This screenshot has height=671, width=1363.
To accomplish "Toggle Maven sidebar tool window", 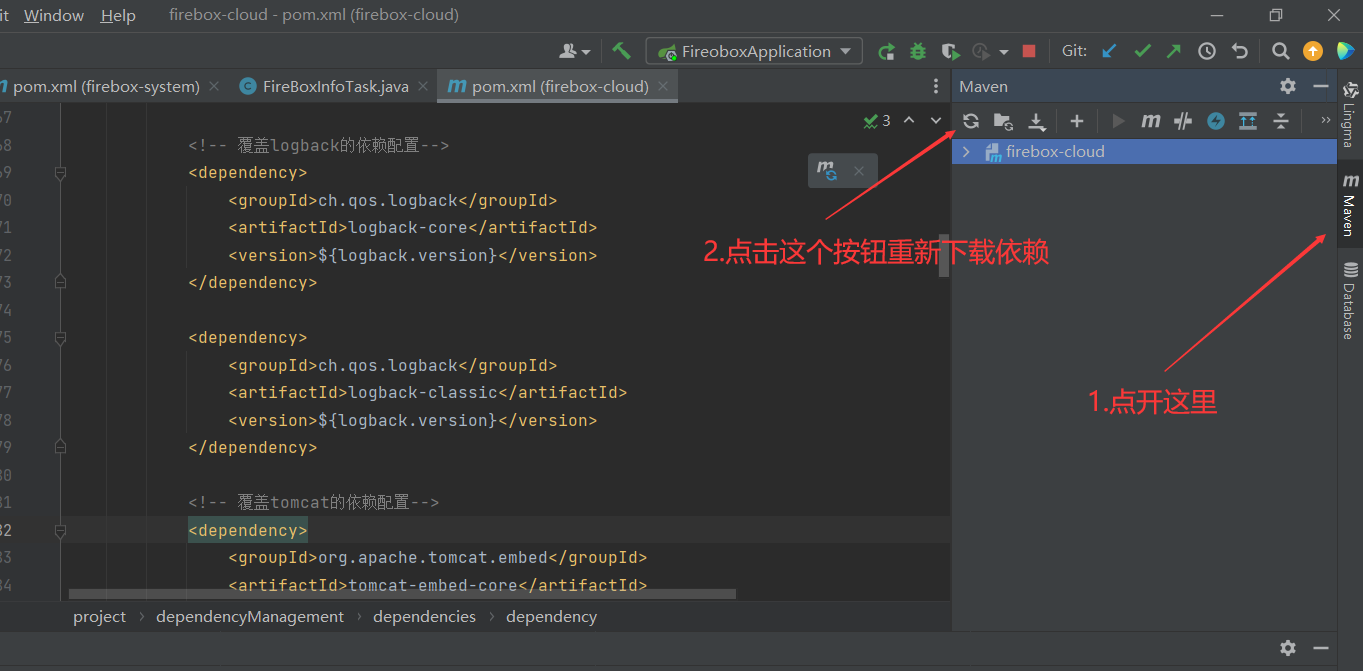I will click(x=1350, y=204).
